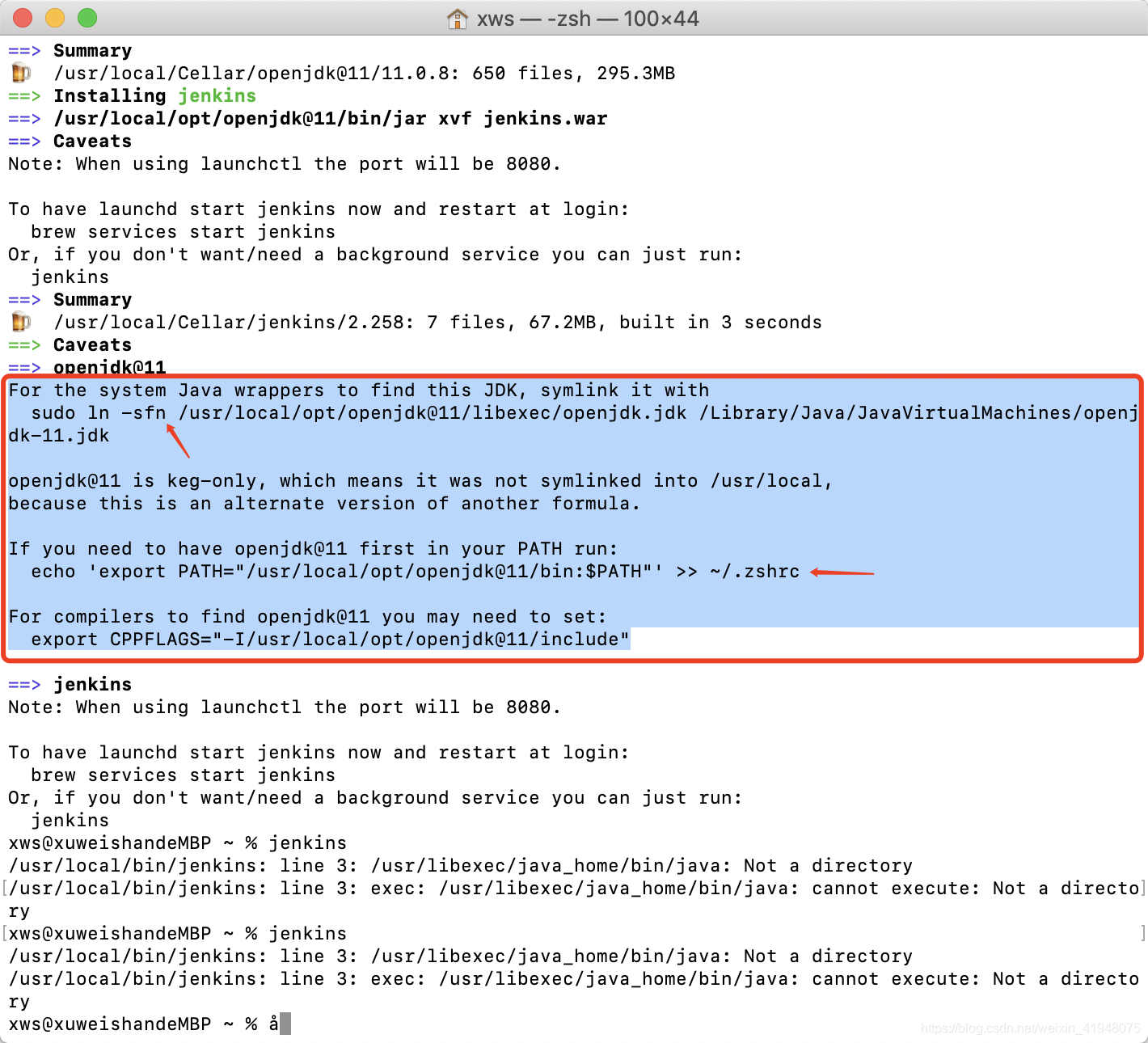The image size is (1148, 1043).
Task: Click the second 'Summary' heading above jenkins Cellar path
Action: pyautogui.click(x=92, y=299)
